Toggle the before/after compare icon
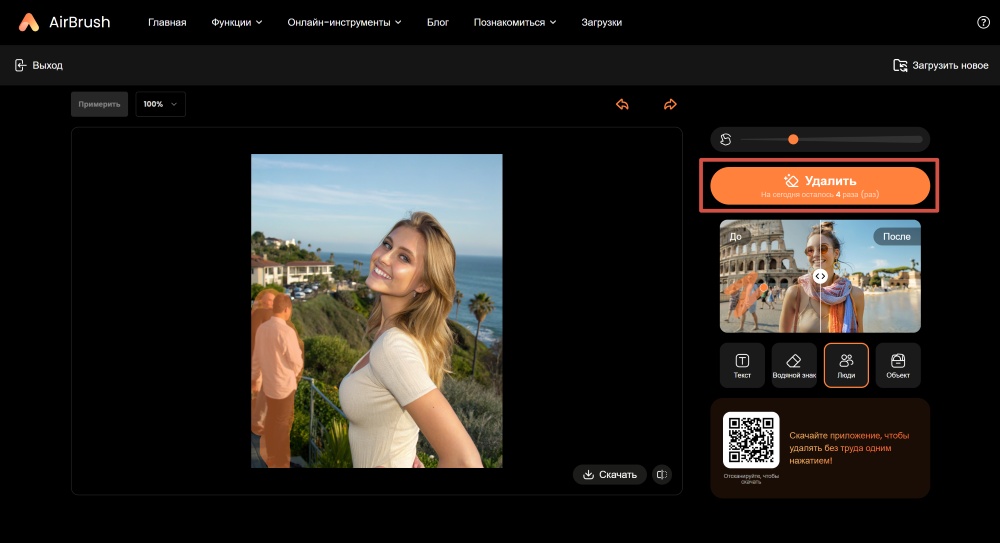Screen dimensions: 1000x543 [x=661, y=475]
